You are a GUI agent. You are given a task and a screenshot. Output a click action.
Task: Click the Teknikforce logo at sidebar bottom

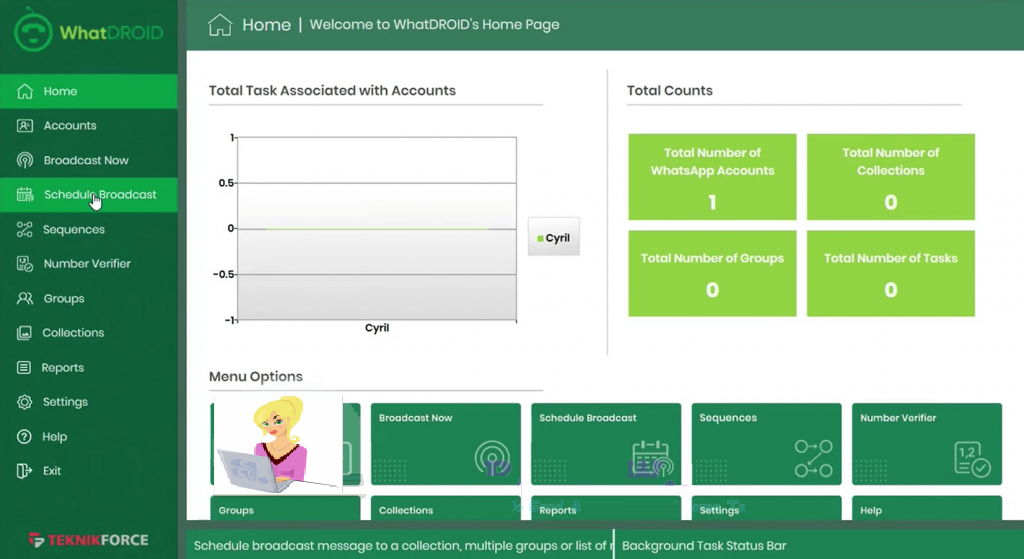click(89, 540)
